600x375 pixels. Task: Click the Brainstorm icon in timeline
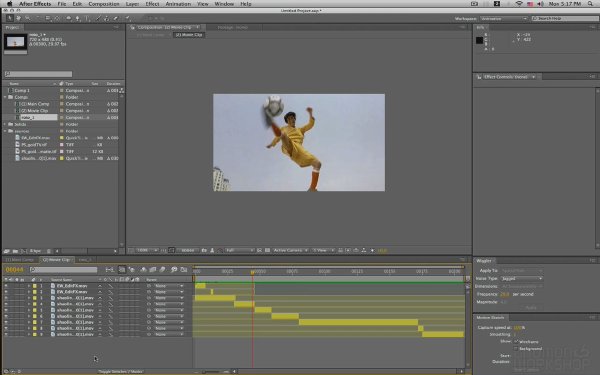coord(174,270)
